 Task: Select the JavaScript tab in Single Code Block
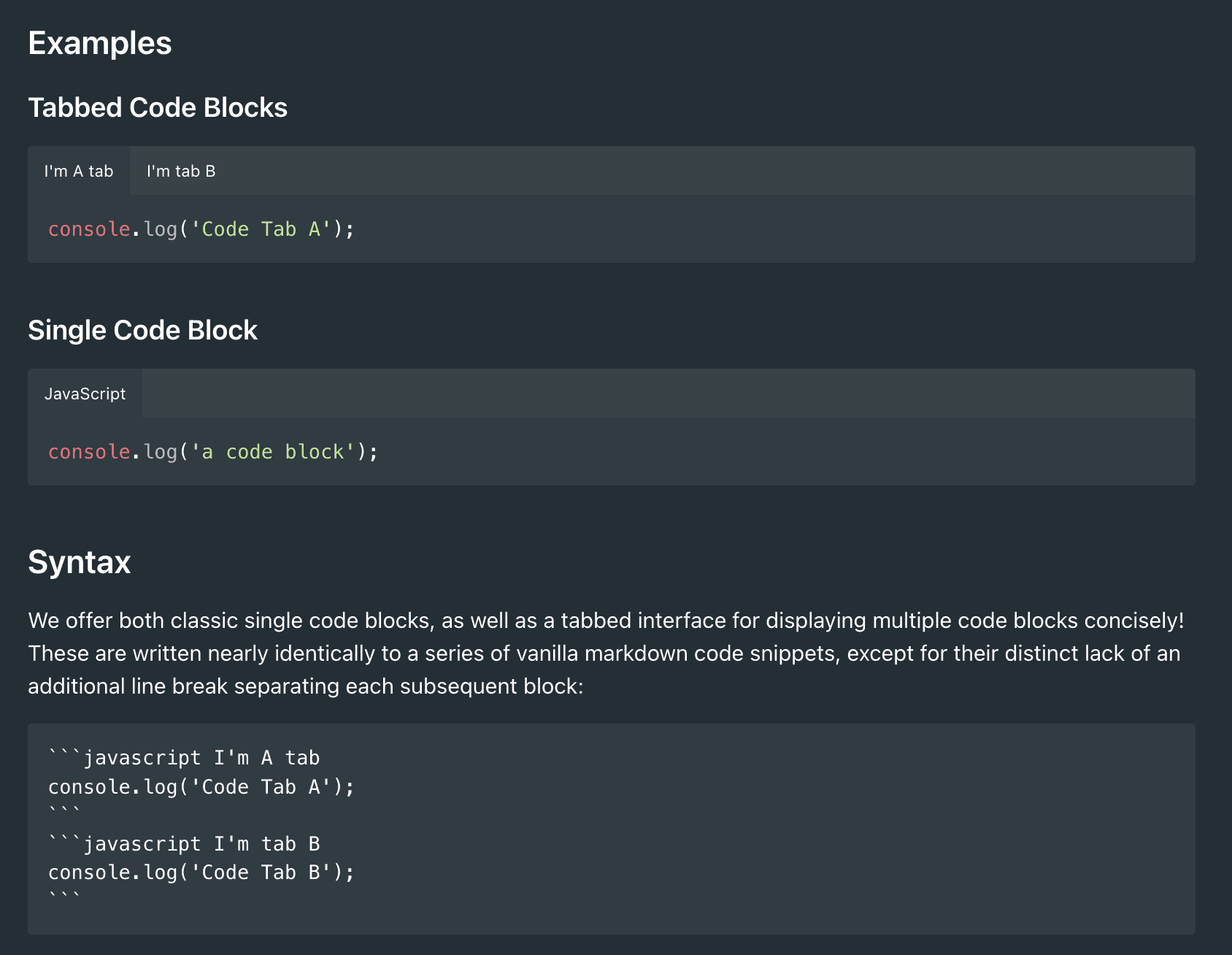(x=85, y=394)
